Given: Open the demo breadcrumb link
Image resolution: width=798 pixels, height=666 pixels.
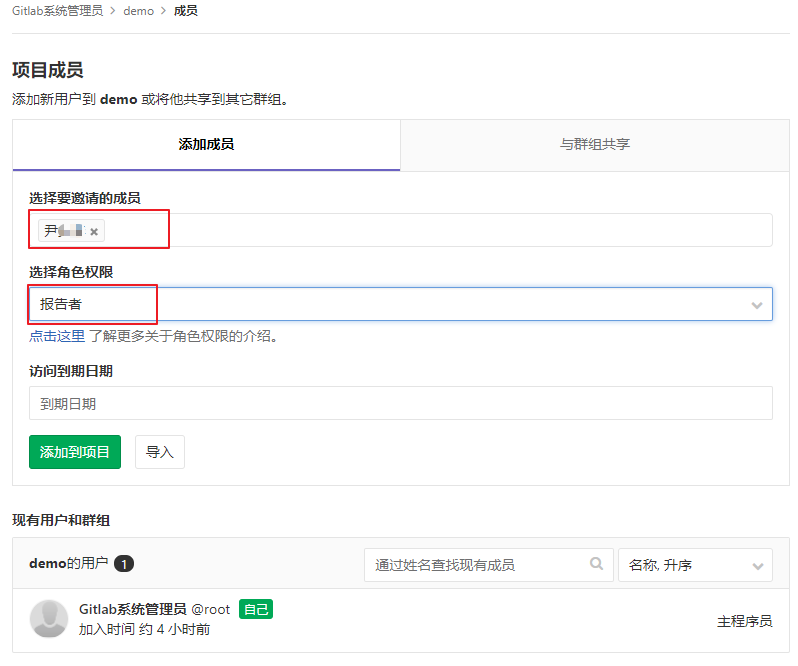Looking at the screenshot, I should pyautogui.click(x=139, y=11).
